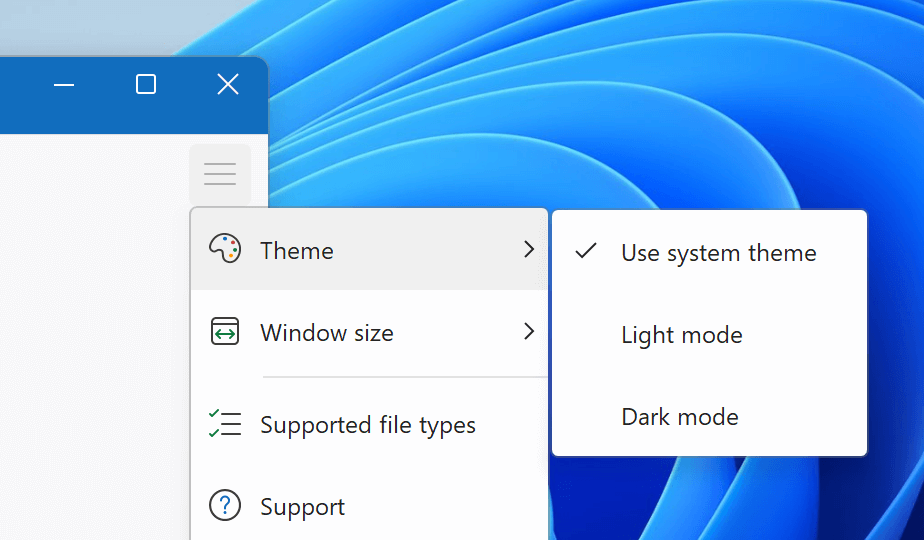Image resolution: width=924 pixels, height=540 pixels.
Task: Minimize the application window
Action: (x=64, y=85)
